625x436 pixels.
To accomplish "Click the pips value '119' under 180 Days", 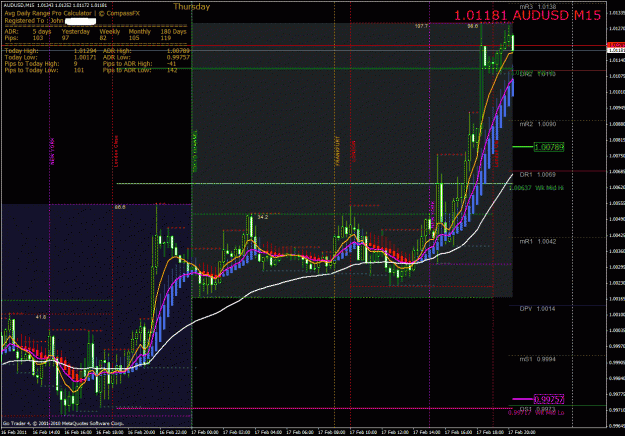I will [165, 38].
